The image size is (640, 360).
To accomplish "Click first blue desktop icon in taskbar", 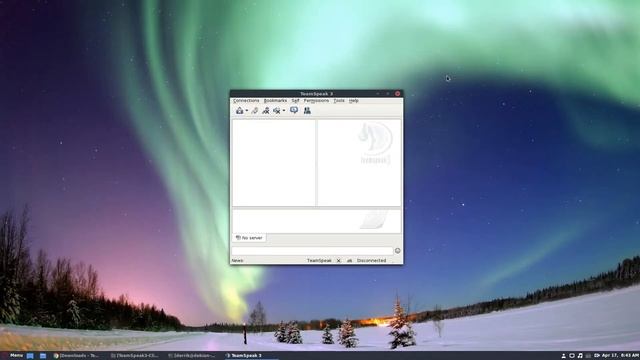I will click(30, 356).
